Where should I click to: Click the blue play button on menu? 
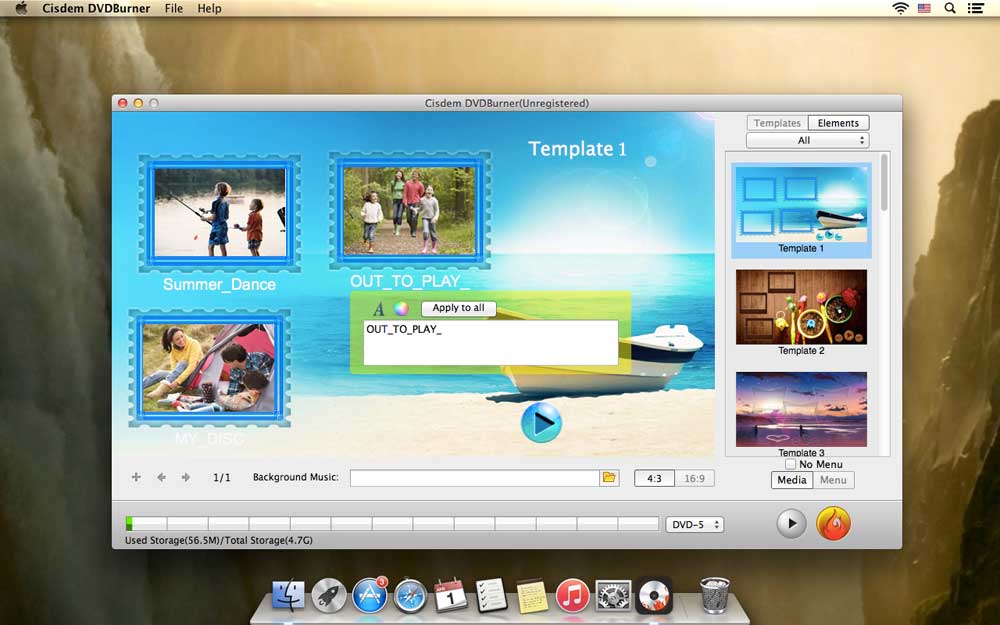(x=541, y=423)
